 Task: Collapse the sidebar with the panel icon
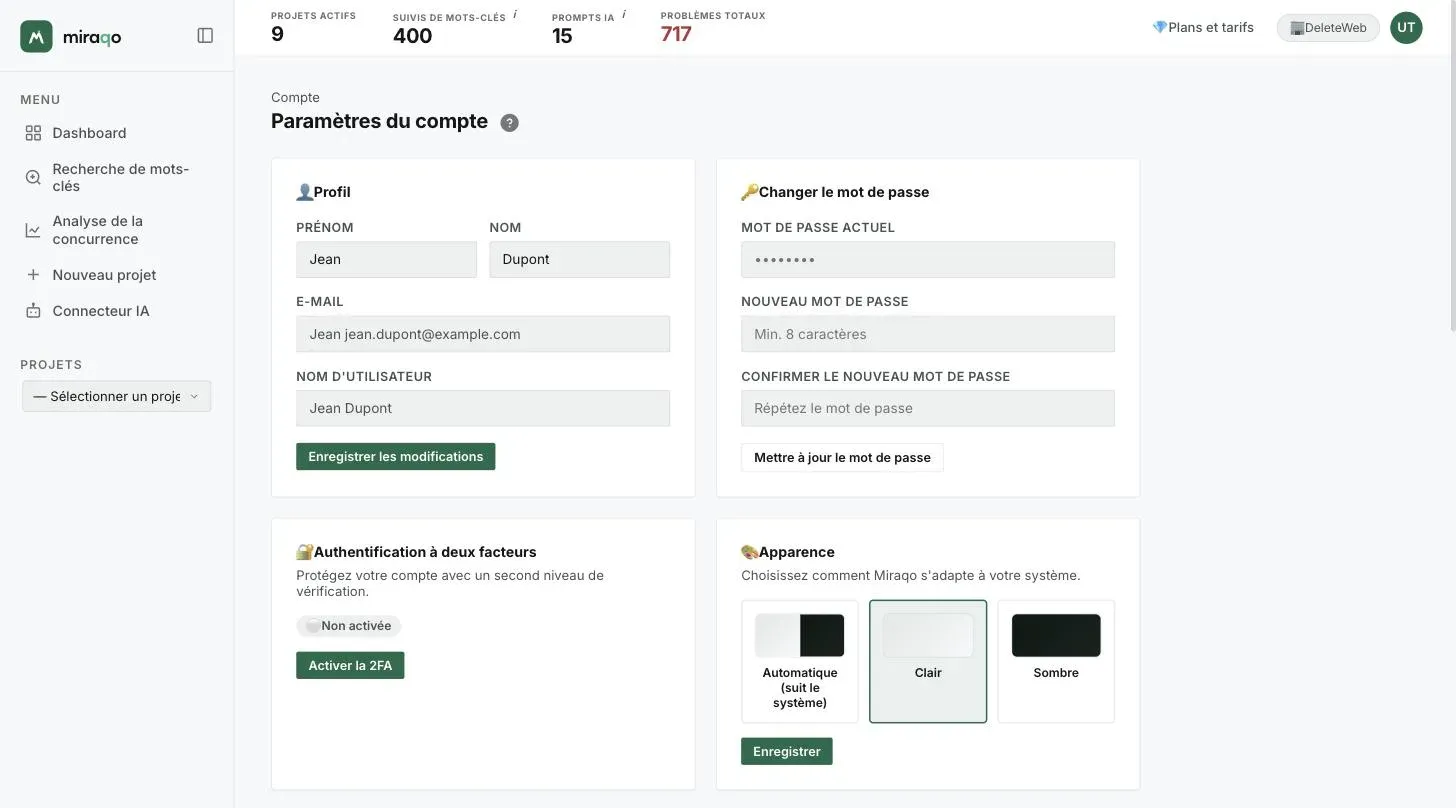205,36
